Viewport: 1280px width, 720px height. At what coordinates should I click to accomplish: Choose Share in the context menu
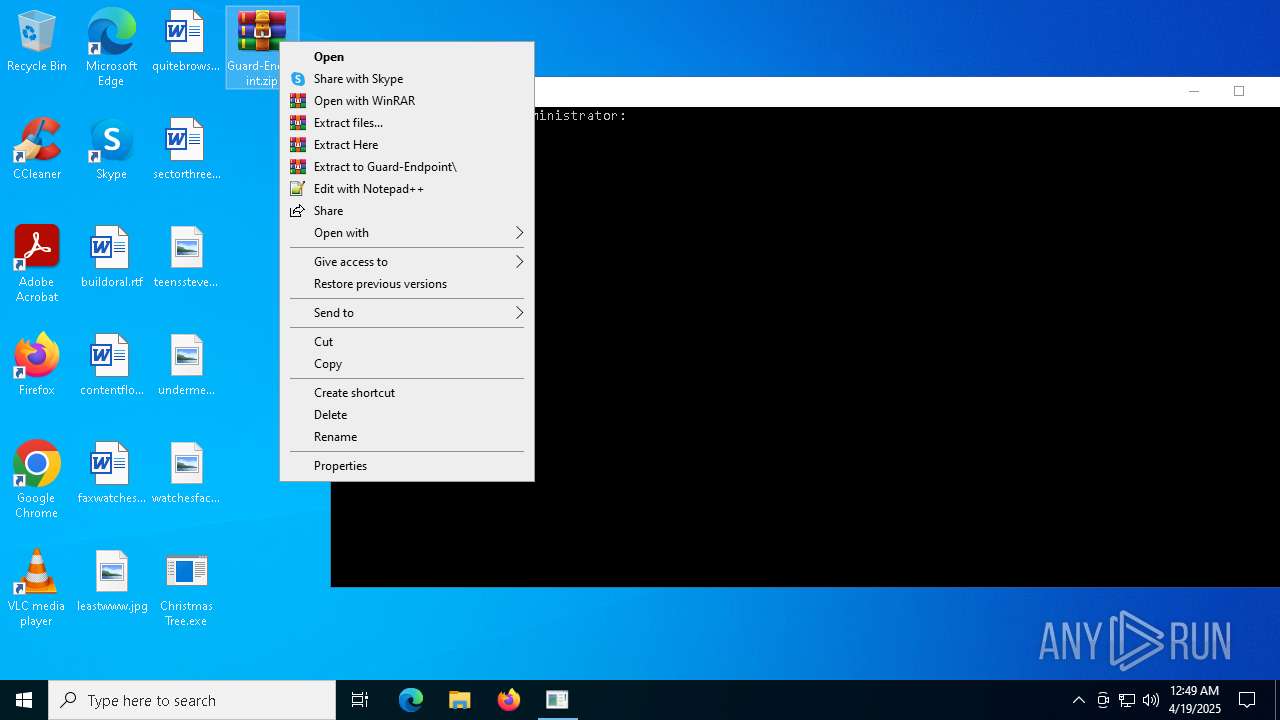pos(407,211)
